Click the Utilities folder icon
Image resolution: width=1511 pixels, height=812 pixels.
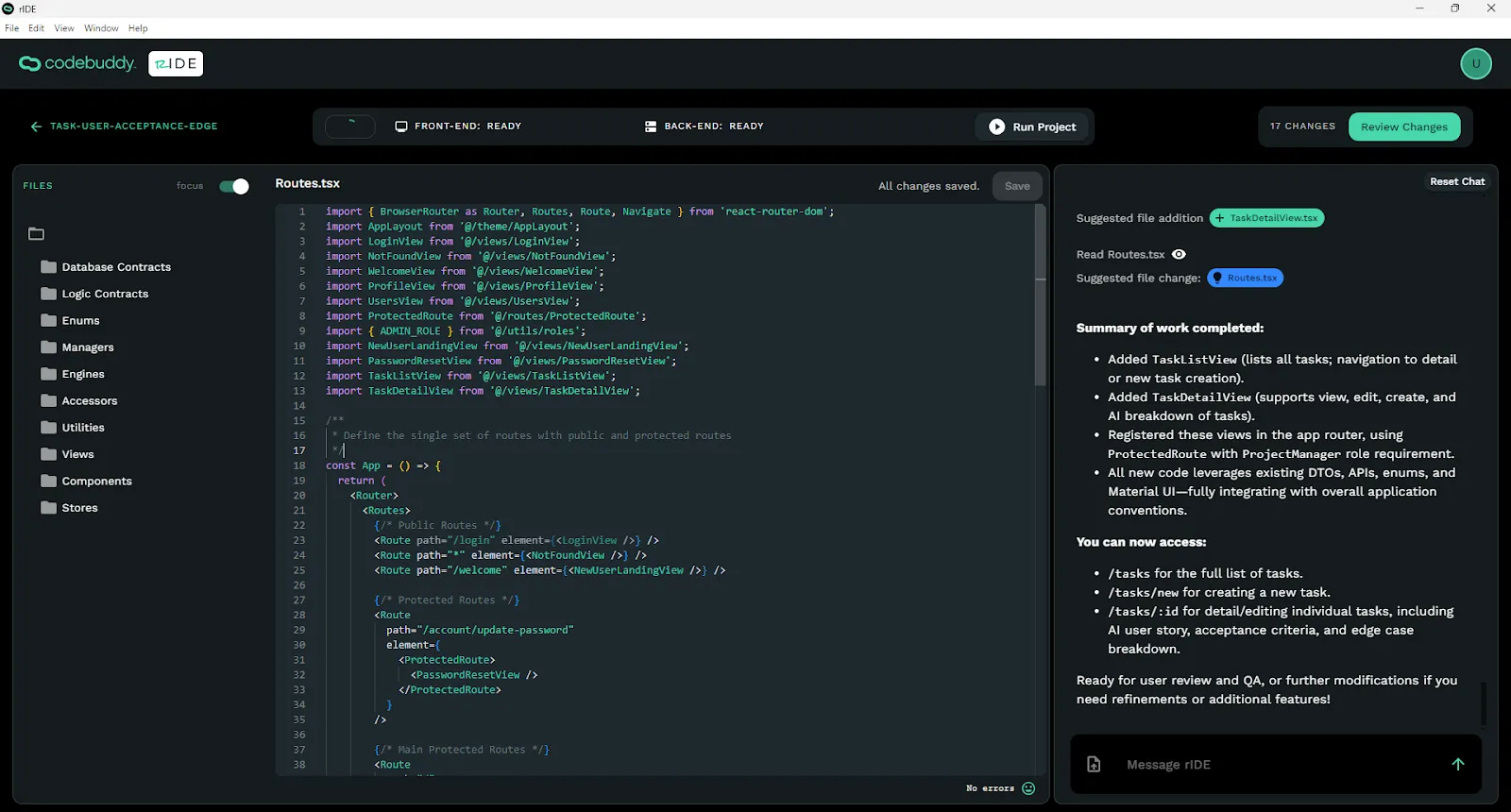coord(49,428)
